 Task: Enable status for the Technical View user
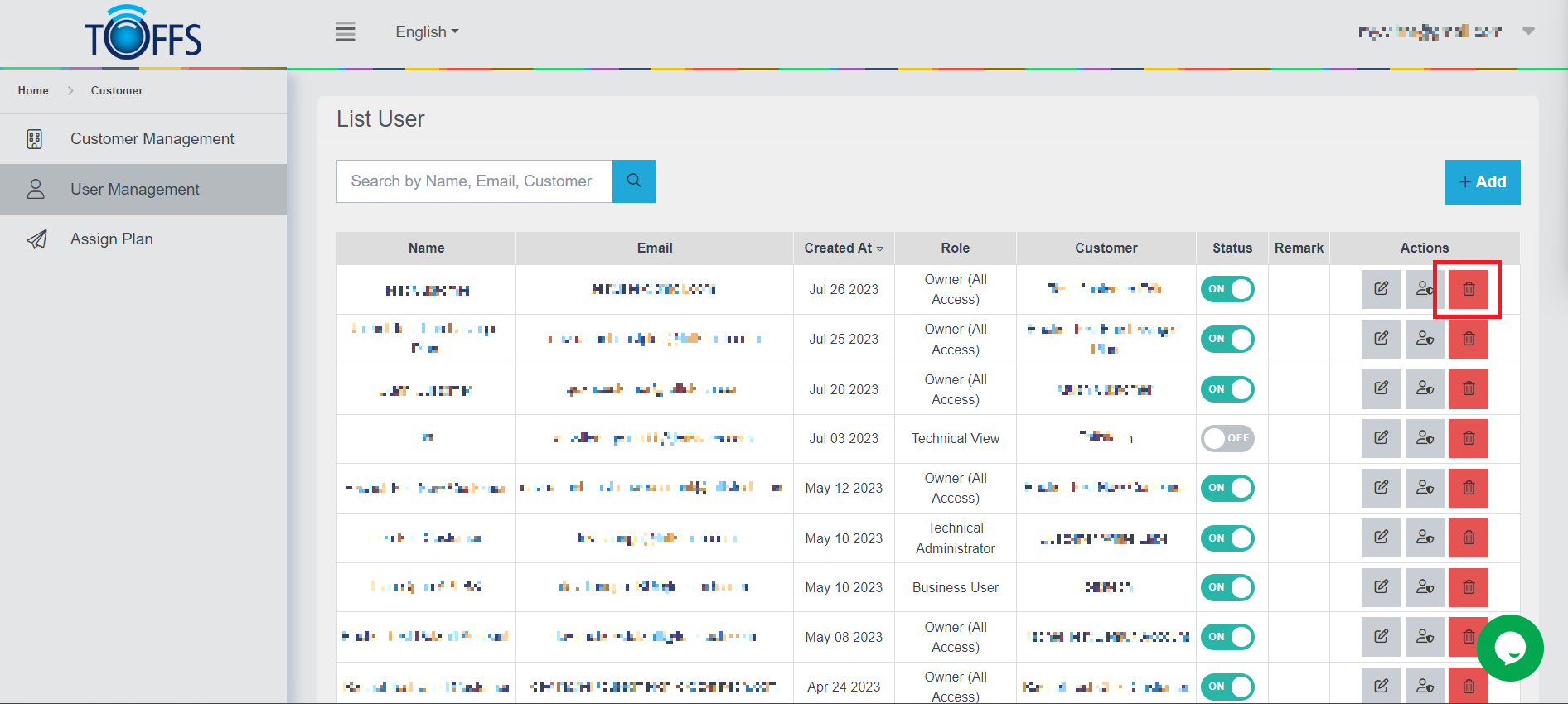click(1227, 438)
